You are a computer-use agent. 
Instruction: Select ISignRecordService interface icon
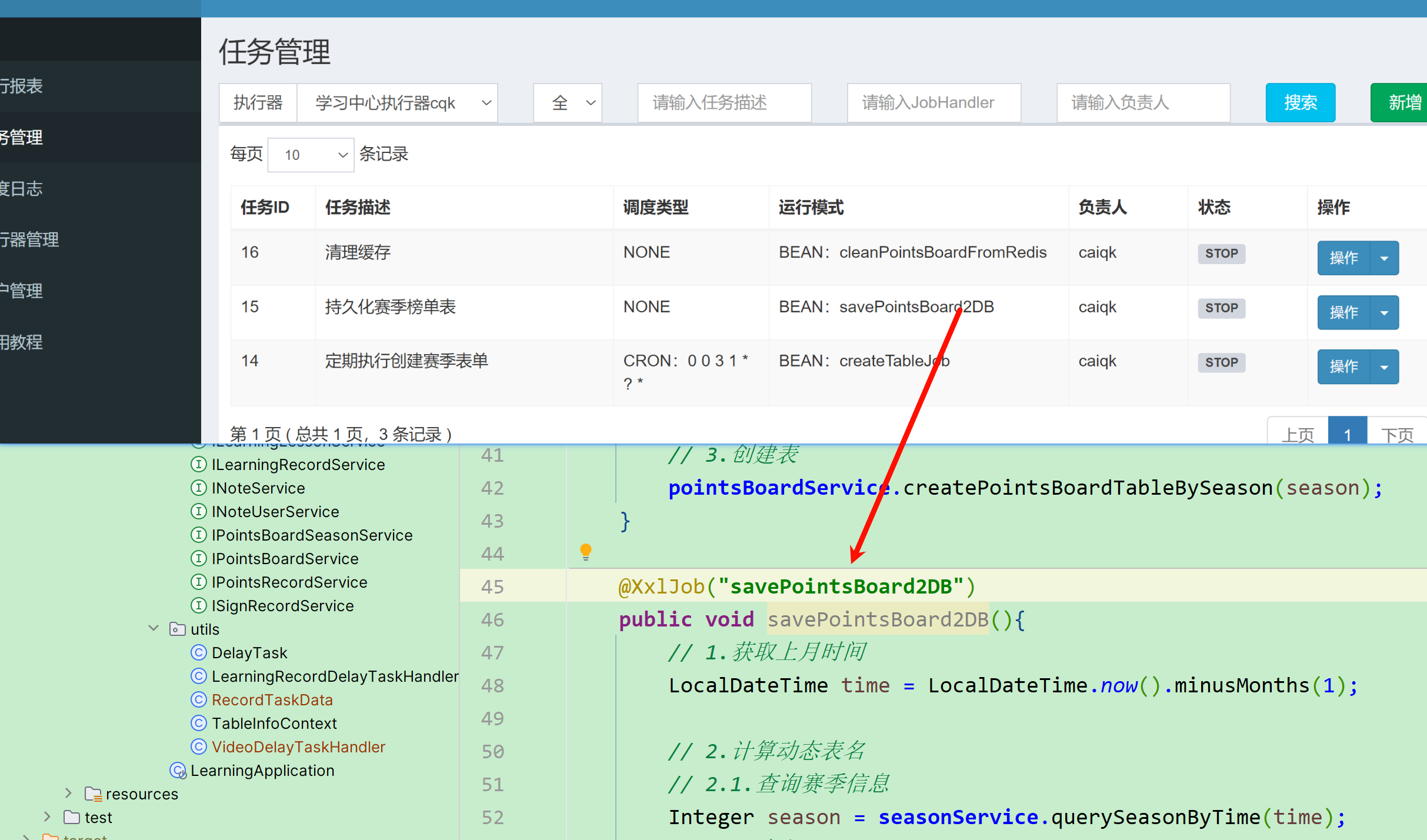coord(199,605)
